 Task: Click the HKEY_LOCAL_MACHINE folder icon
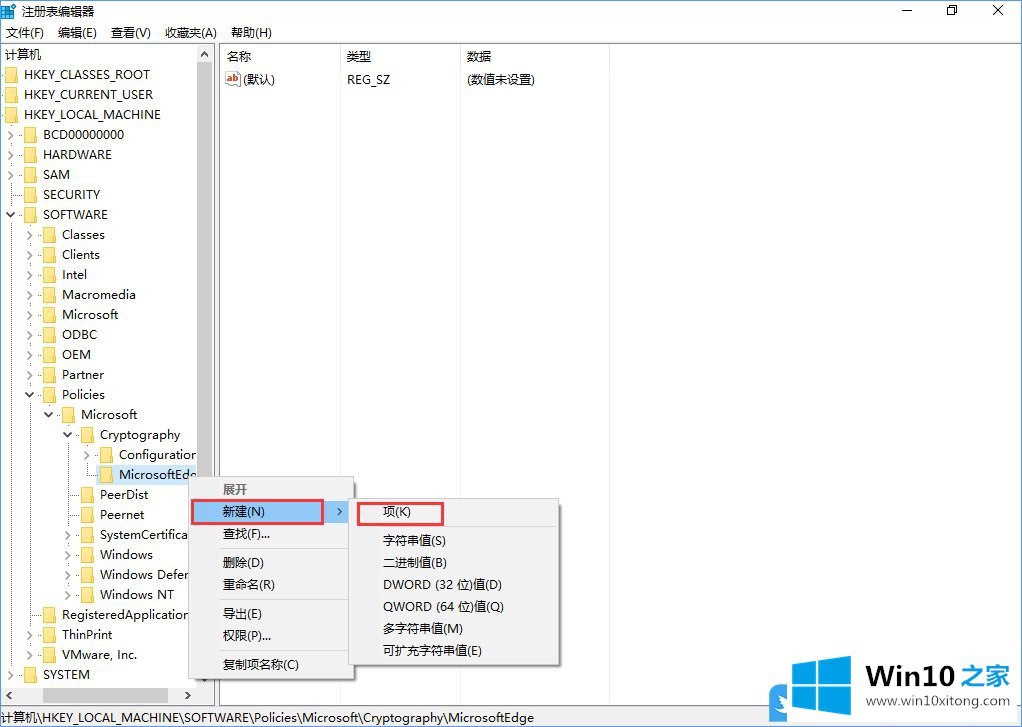click(x=11, y=115)
